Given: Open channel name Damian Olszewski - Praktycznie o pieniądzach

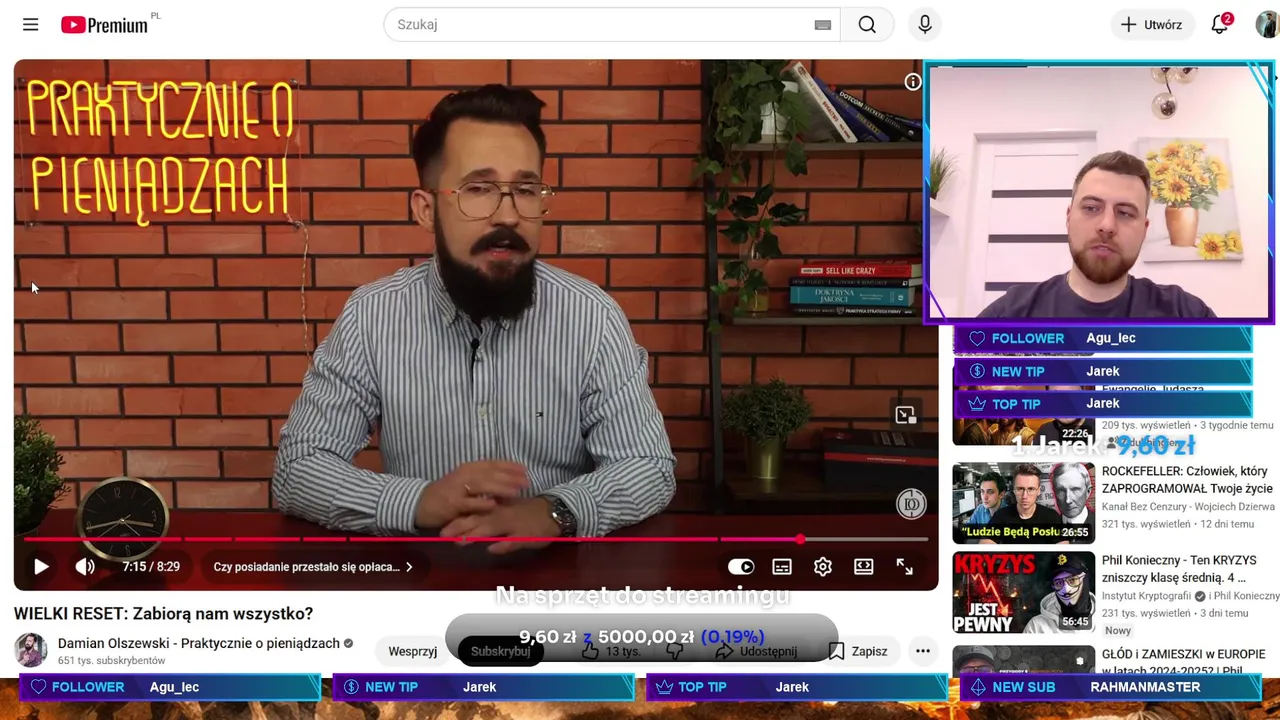Looking at the screenshot, I should pyautogui.click(x=199, y=643).
